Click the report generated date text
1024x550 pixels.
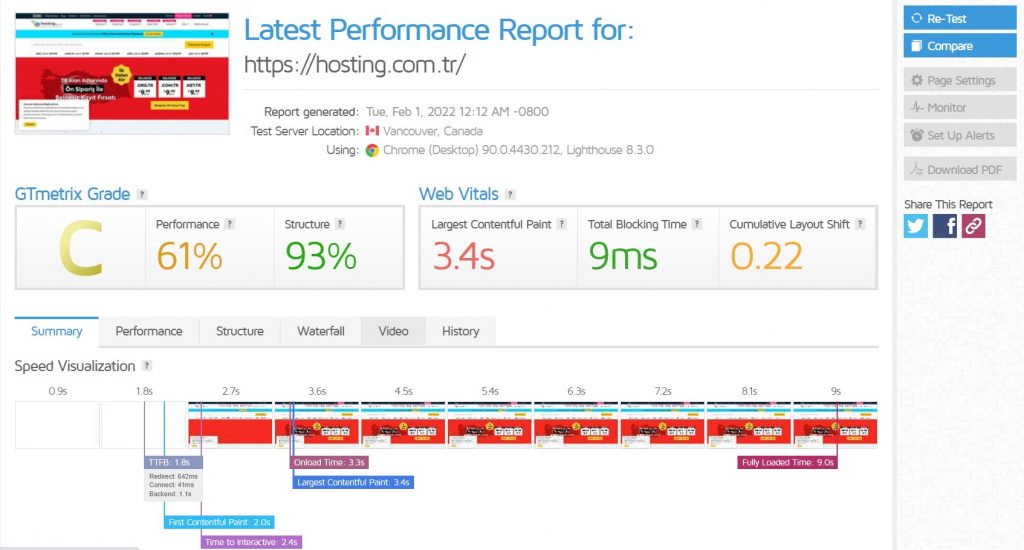[x=457, y=112]
